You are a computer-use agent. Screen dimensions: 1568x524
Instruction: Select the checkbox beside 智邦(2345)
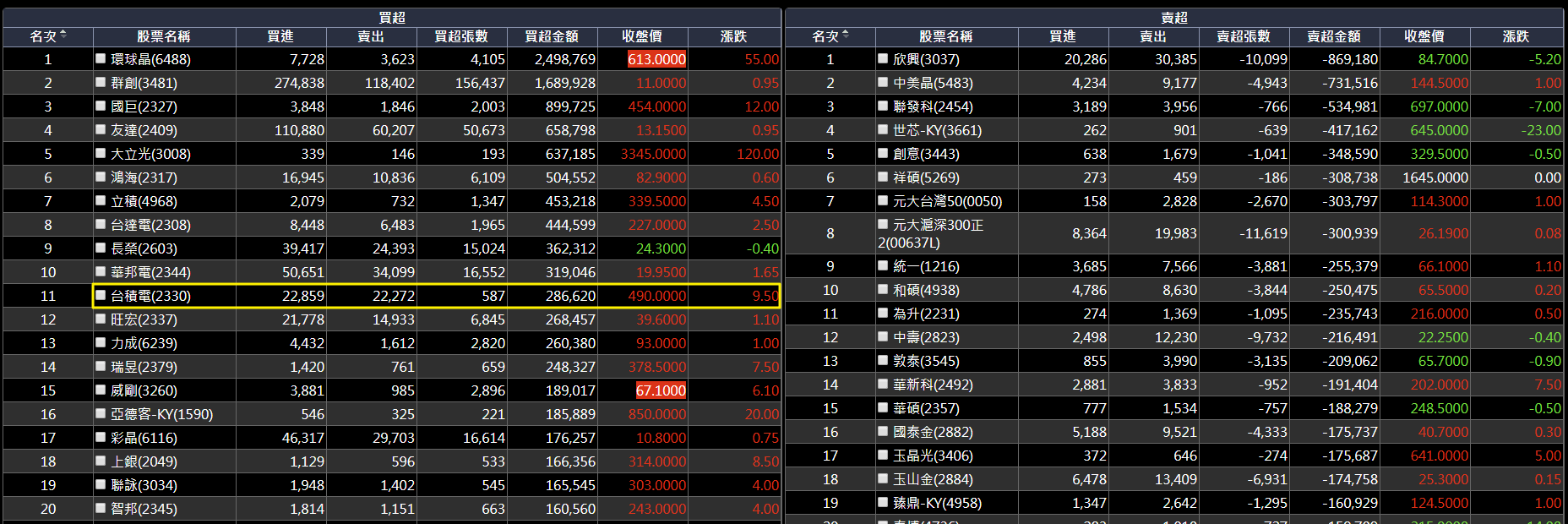101,508
